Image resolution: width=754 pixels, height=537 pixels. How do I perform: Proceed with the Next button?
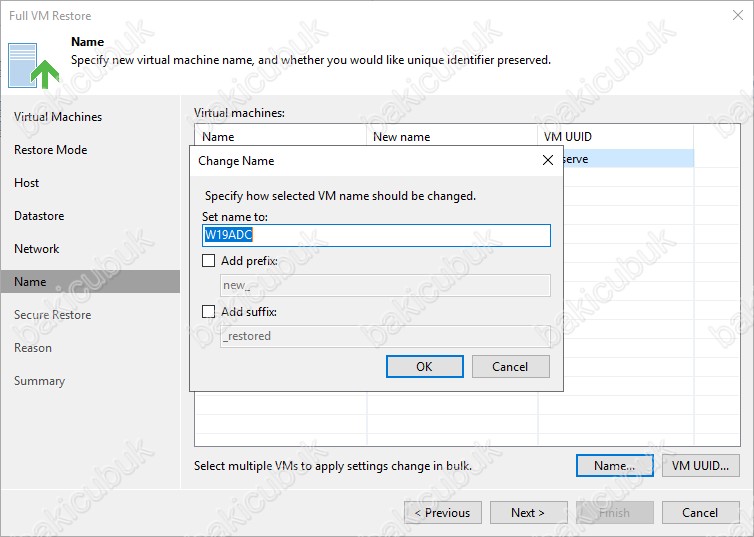pos(528,512)
